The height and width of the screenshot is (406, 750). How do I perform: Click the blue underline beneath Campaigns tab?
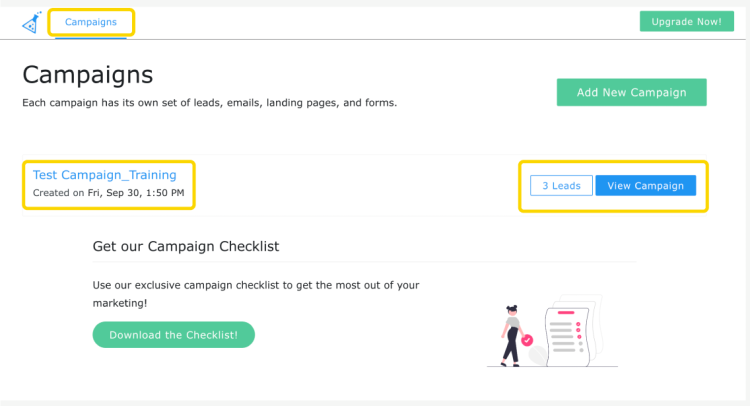[x=91, y=38]
